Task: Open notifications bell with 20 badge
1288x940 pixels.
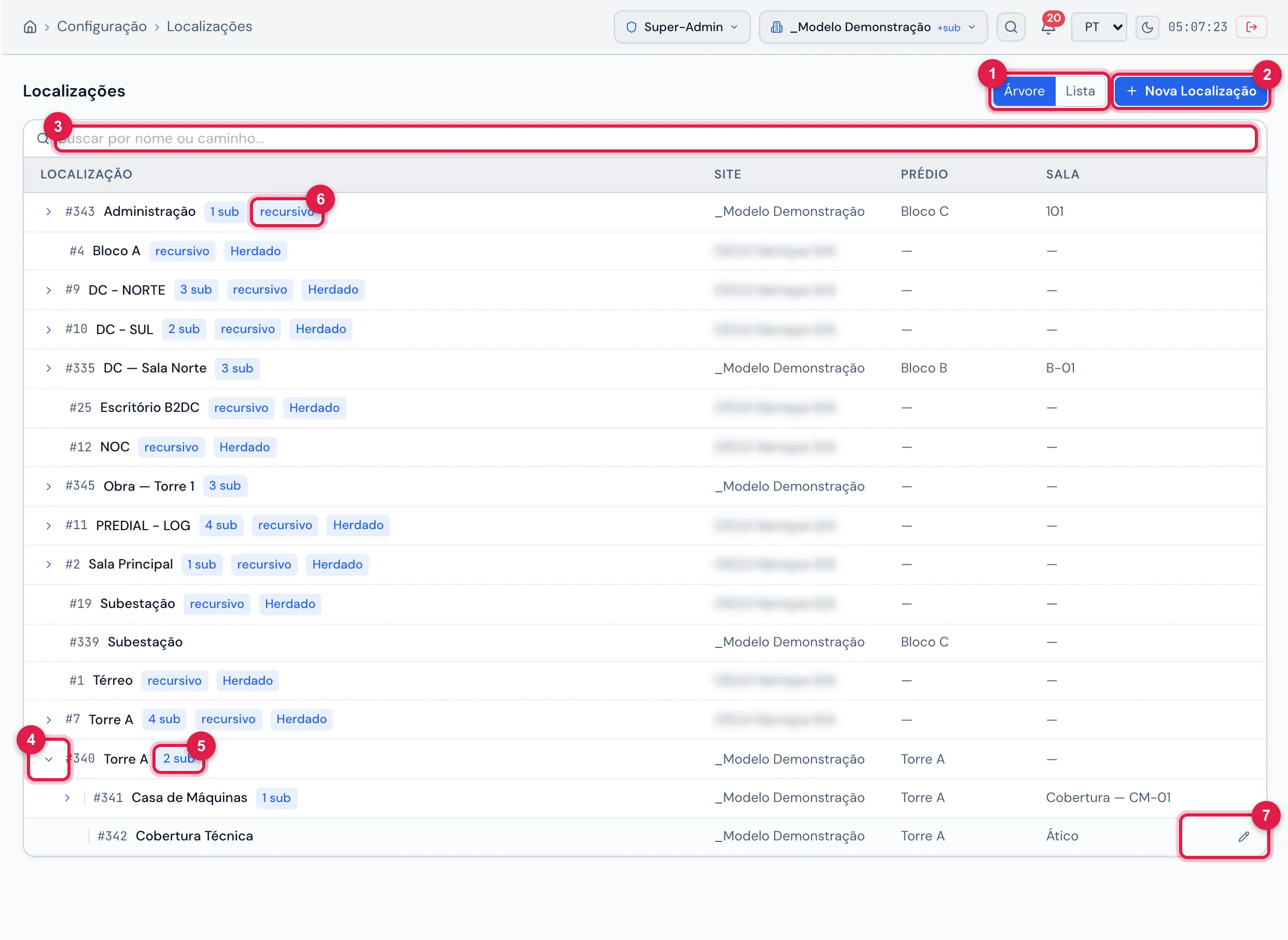Action: tap(1048, 27)
